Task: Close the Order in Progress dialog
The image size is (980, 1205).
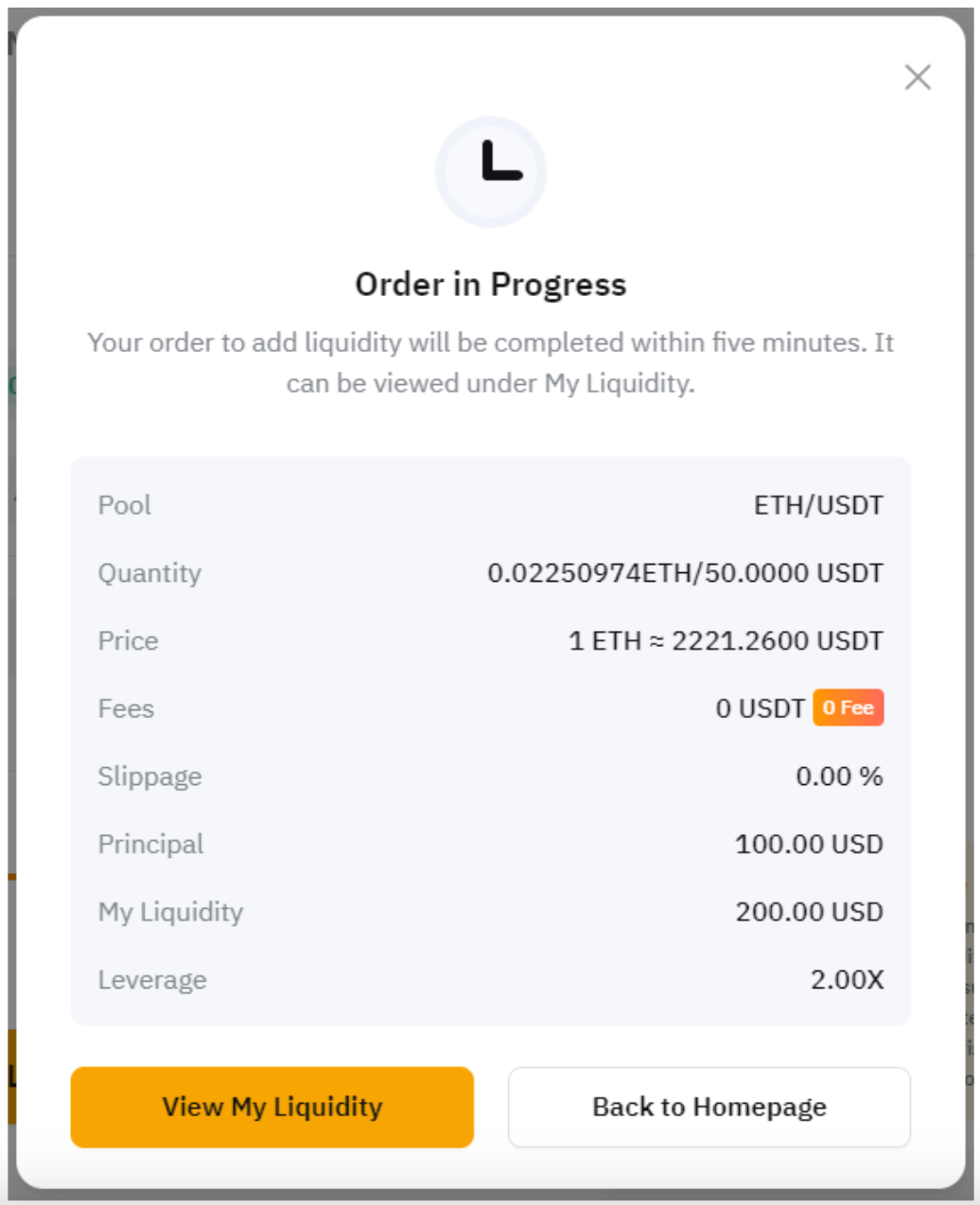Action: [x=918, y=78]
